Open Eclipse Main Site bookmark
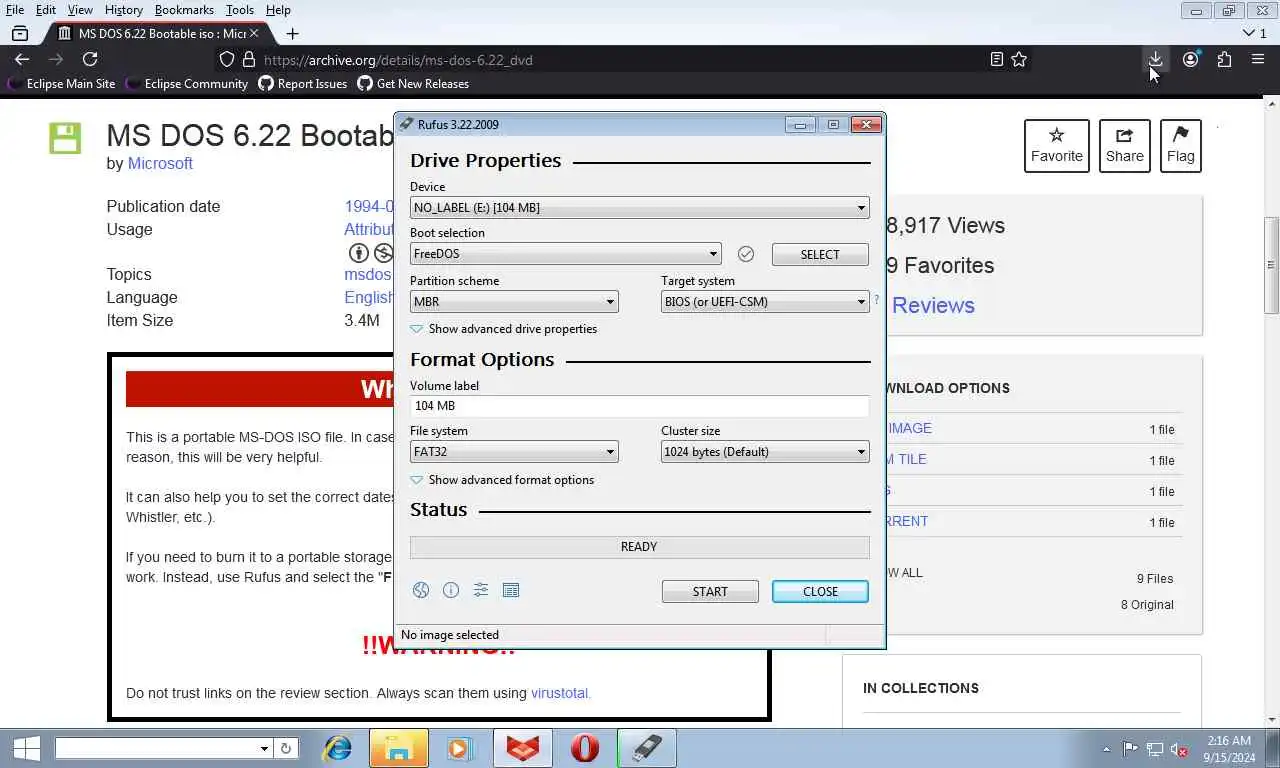Viewport: 1280px width, 768px height. (x=61, y=84)
